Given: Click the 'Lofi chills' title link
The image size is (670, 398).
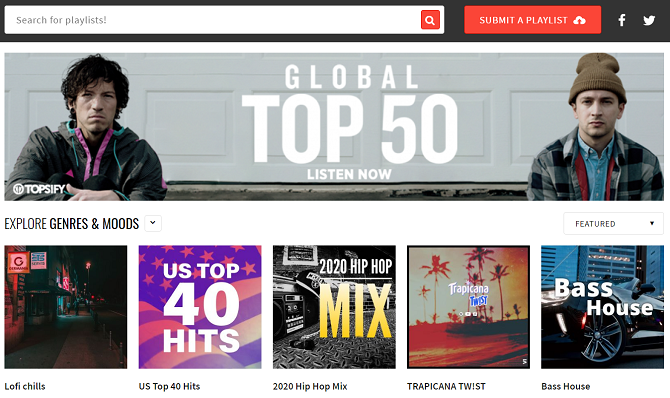Looking at the screenshot, I should click(x=25, y=386).
